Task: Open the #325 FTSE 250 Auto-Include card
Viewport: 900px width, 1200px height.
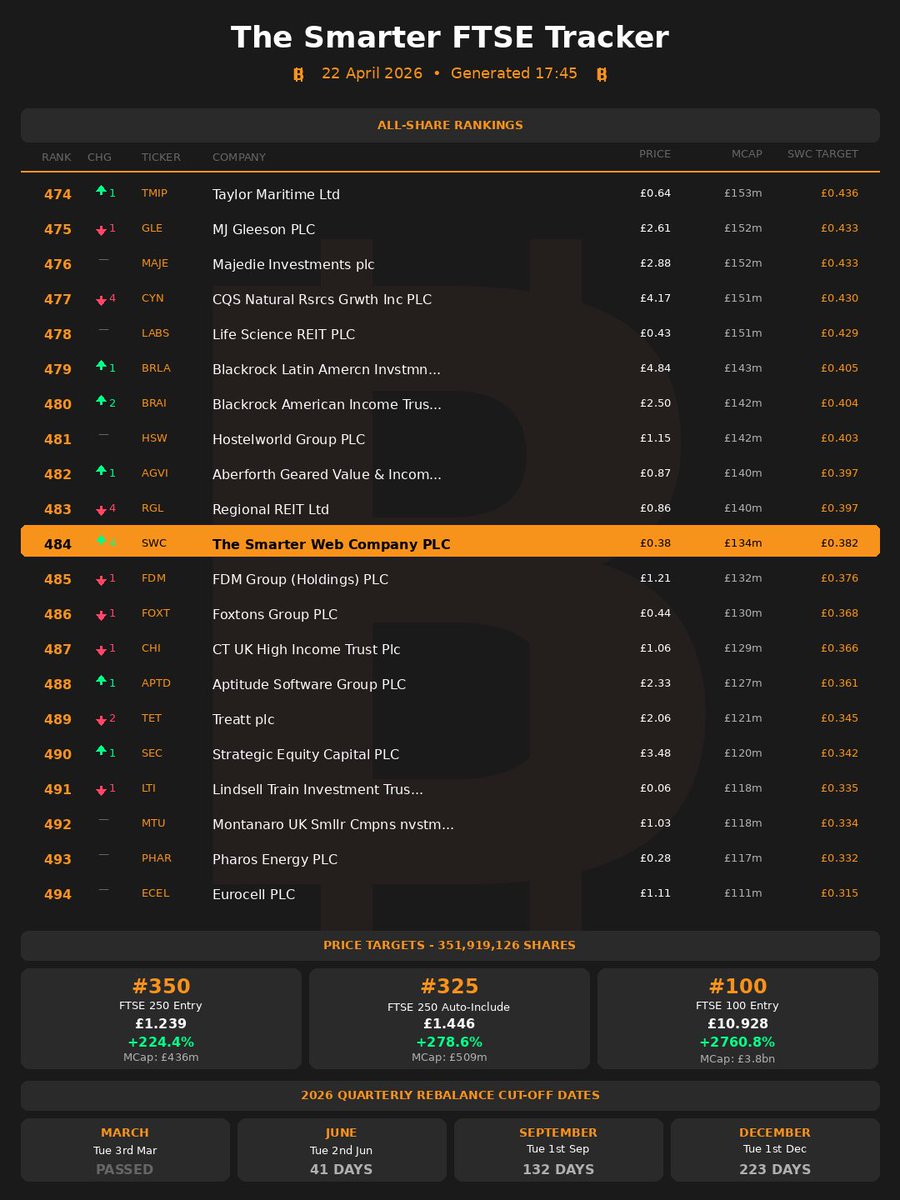Action: 449,1018
